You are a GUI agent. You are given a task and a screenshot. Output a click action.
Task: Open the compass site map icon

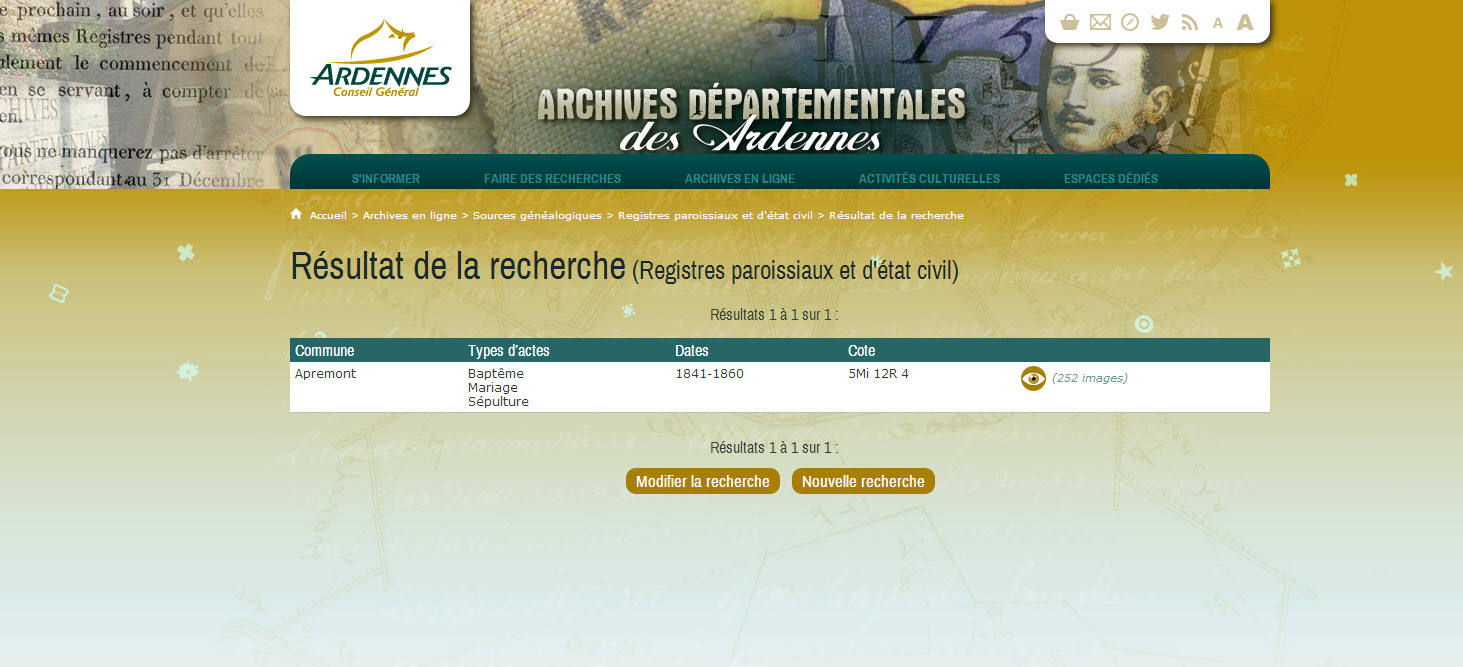(x=1130, y=22)
